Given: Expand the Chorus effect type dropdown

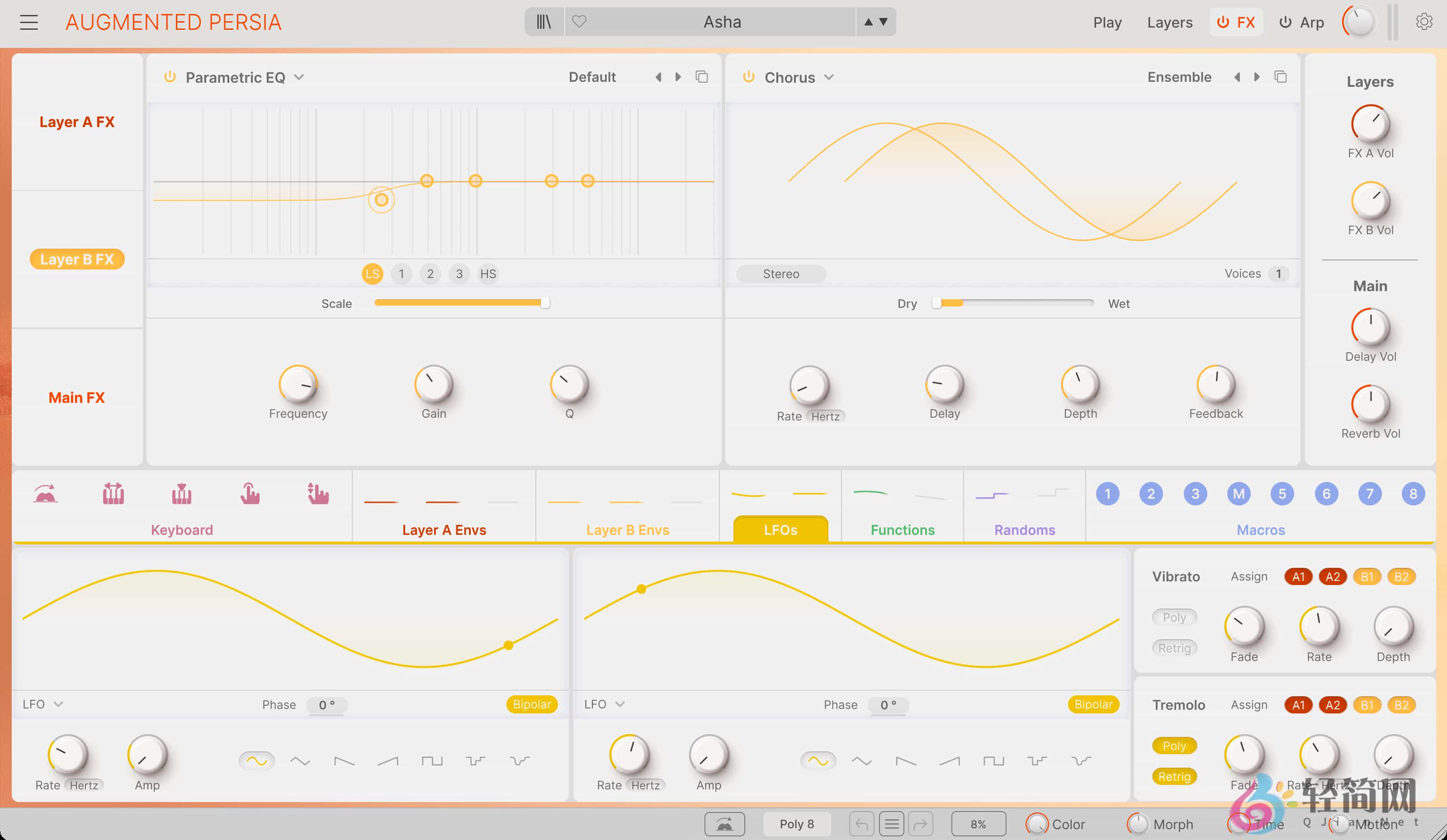Looking at the screenshot, I should [x=828, y=77].
